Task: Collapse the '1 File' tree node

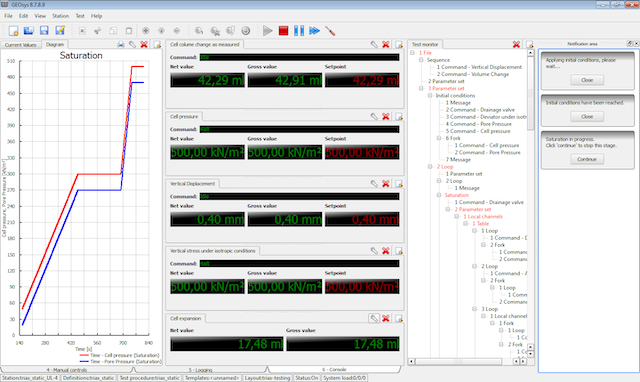Action: tap(413, 53)
